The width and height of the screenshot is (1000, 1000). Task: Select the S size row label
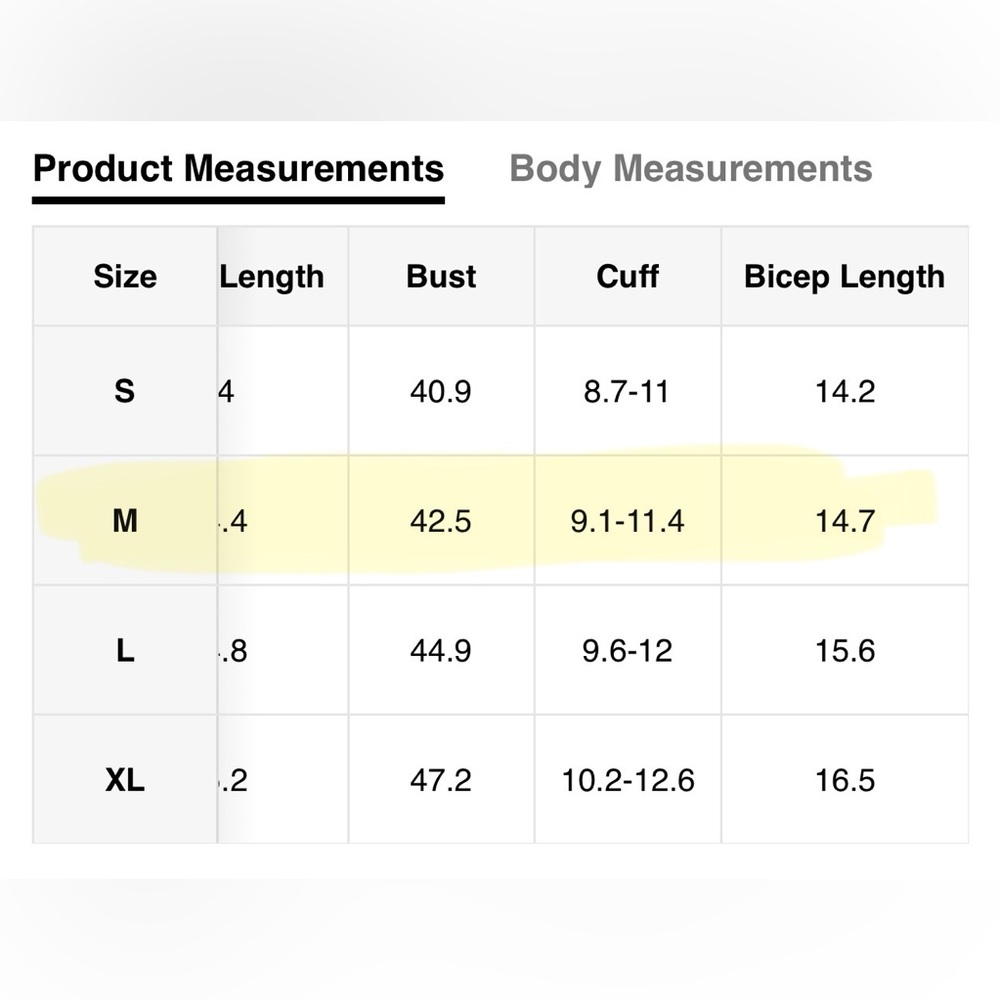click(x=124, y=391)
